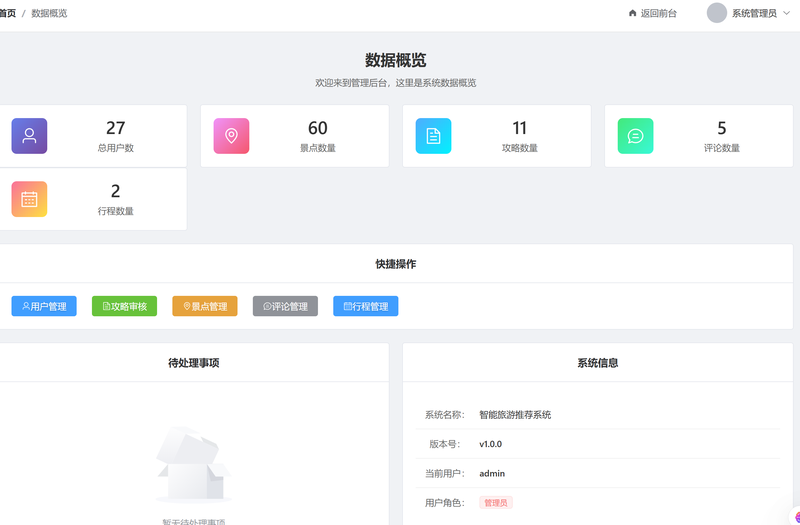The width and height of the screenshot is (800, 525).
Task: Click the pink location pin attractions icon
Action: [x=231, y=136]
